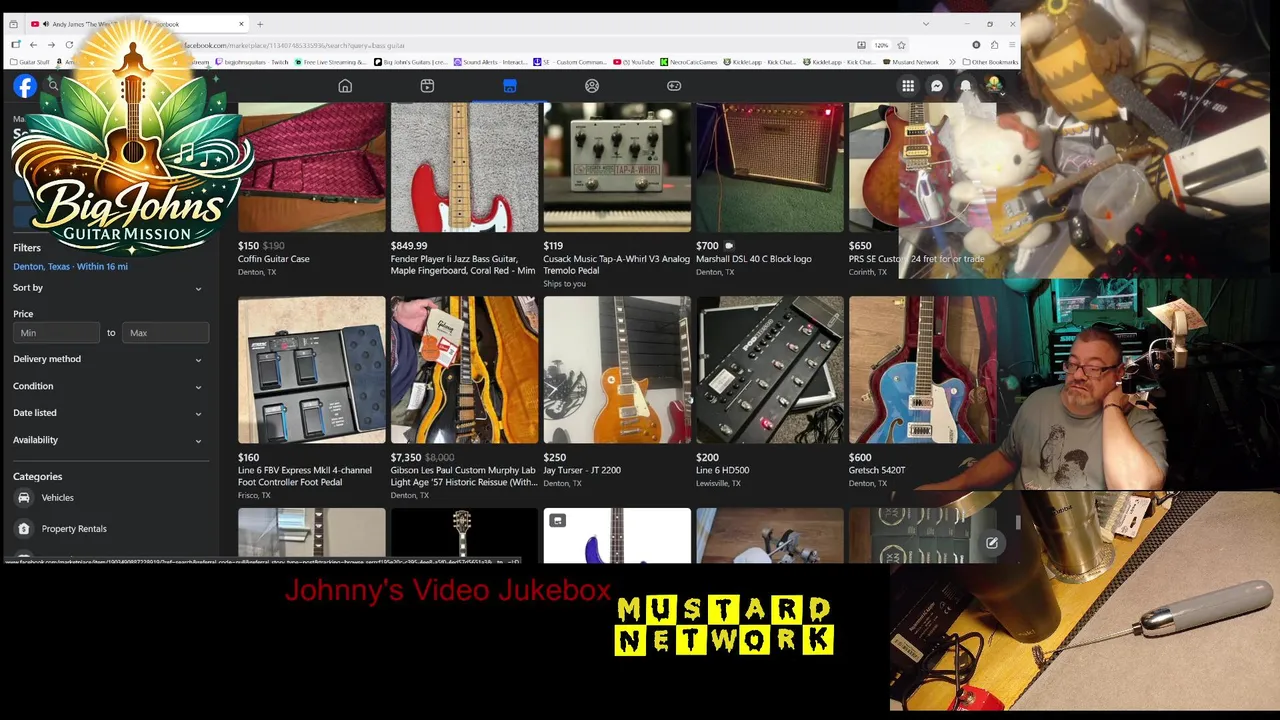The image size is (1280, 720).
Task: Open the 120% zoom level indicator
Action: (881, 45)
